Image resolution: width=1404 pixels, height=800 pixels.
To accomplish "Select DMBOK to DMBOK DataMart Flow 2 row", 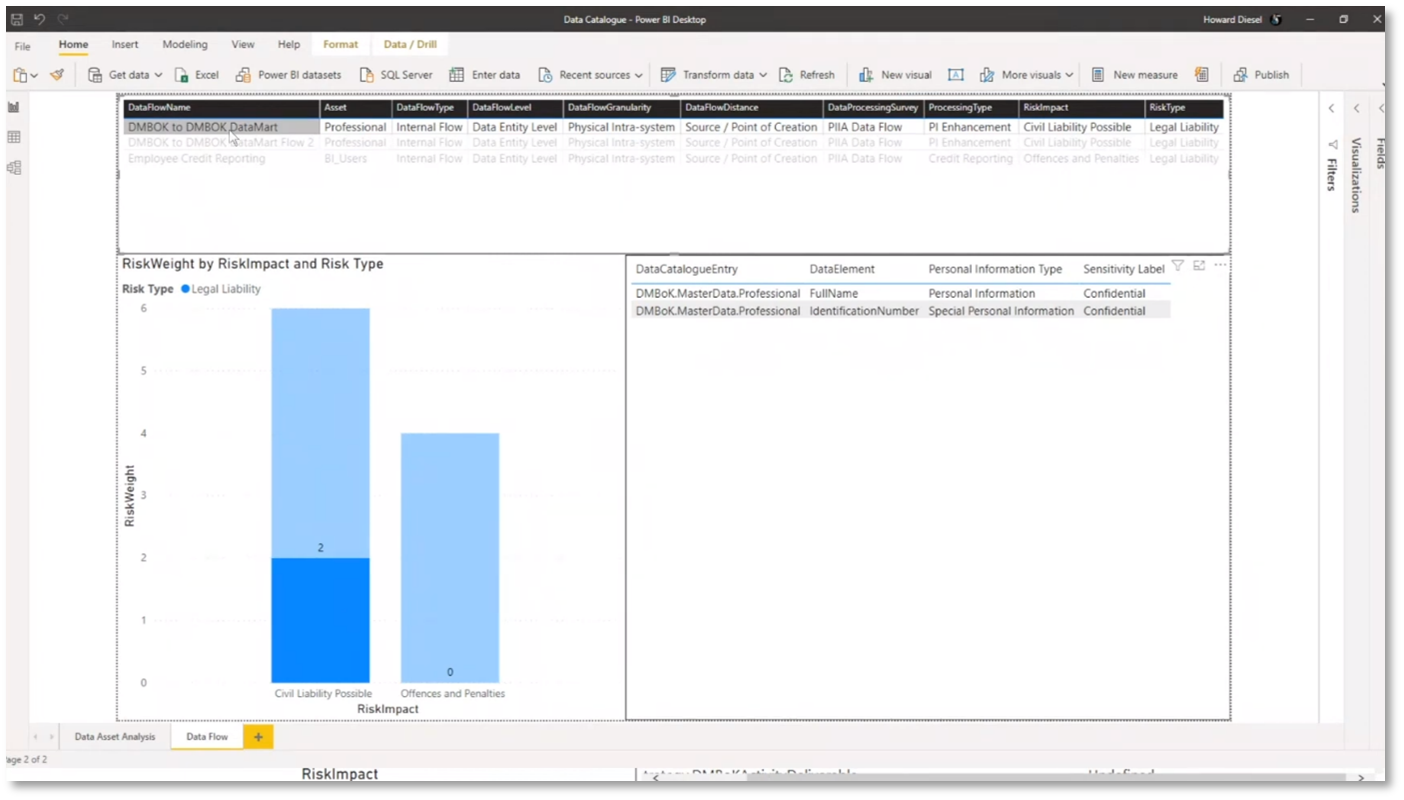I will point(221,143).
